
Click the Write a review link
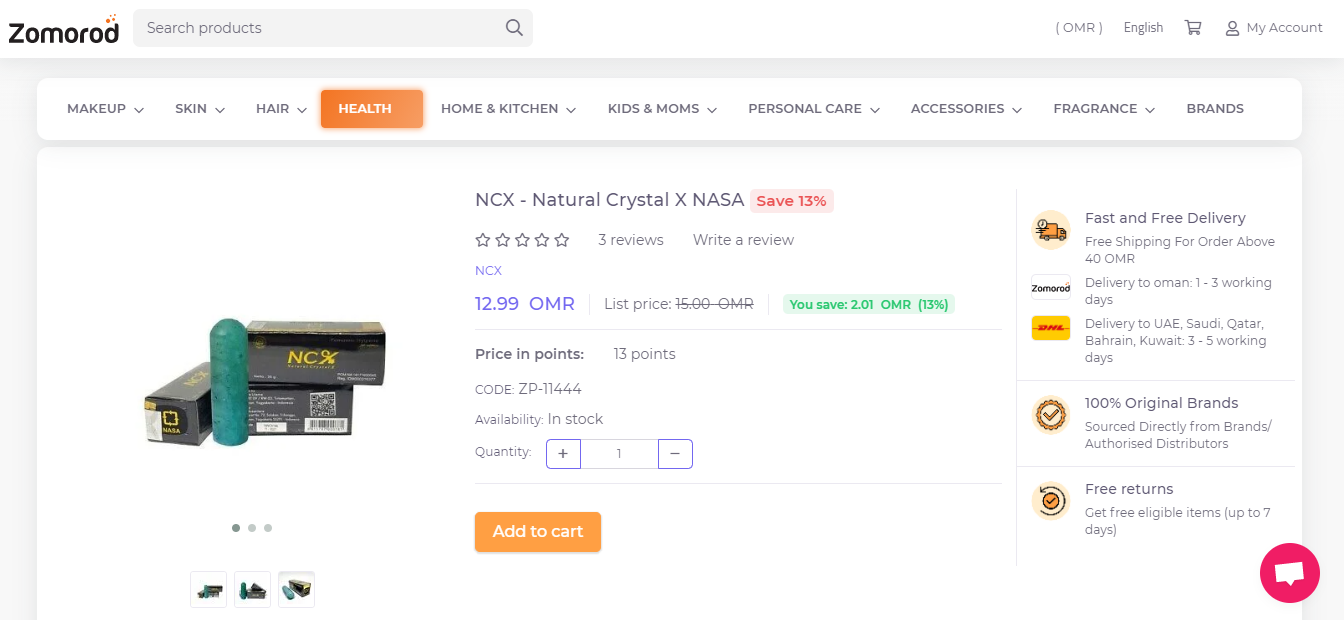(743, 240)
